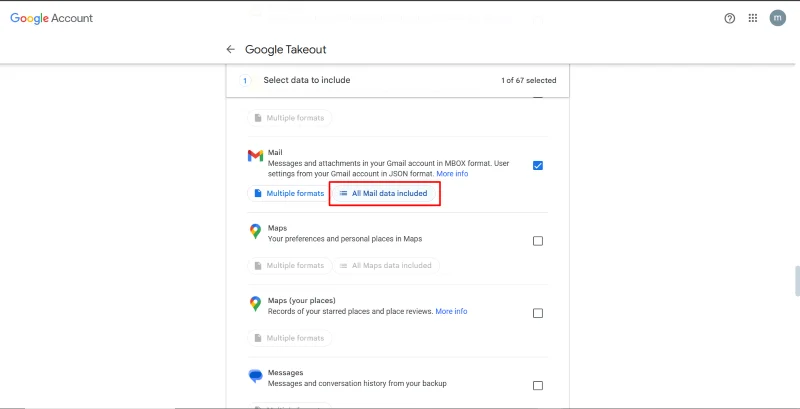Viewport: 800px width, 409px height.
Task: Open the More info link under Mail
Action: [x=452, y=174]
